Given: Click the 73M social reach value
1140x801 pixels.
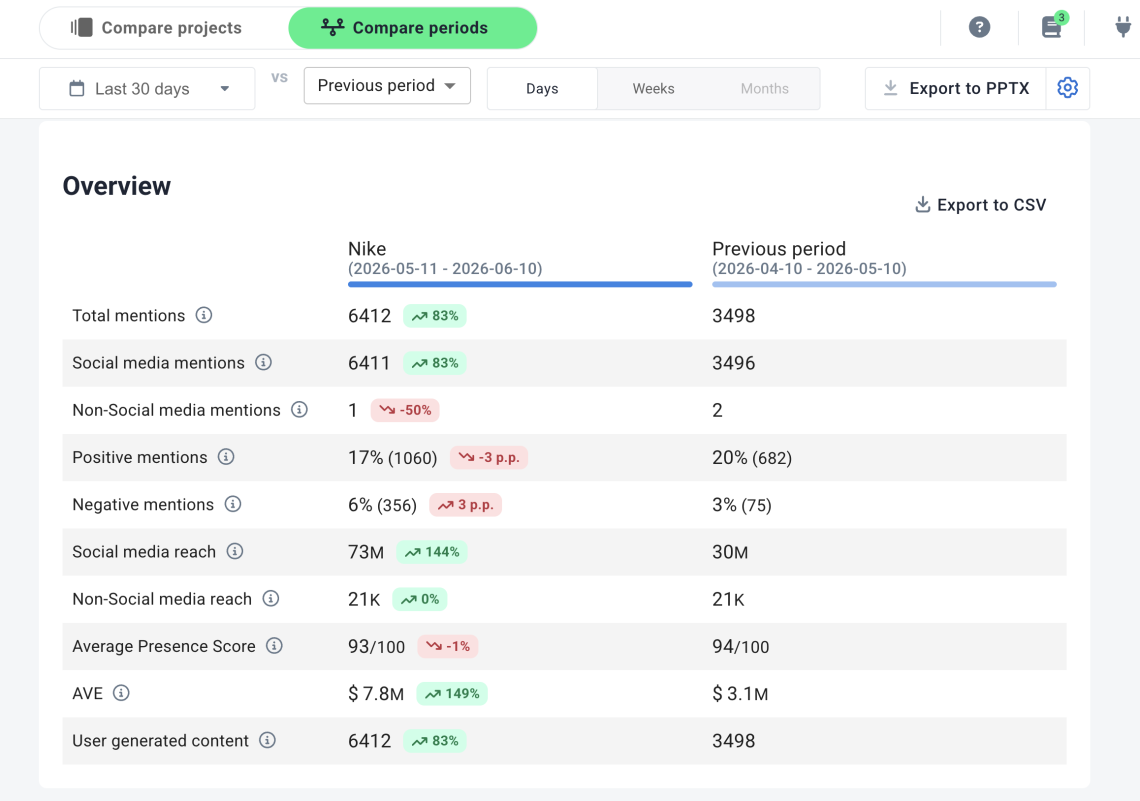Looking at the screenshot, I should point(366,552).
